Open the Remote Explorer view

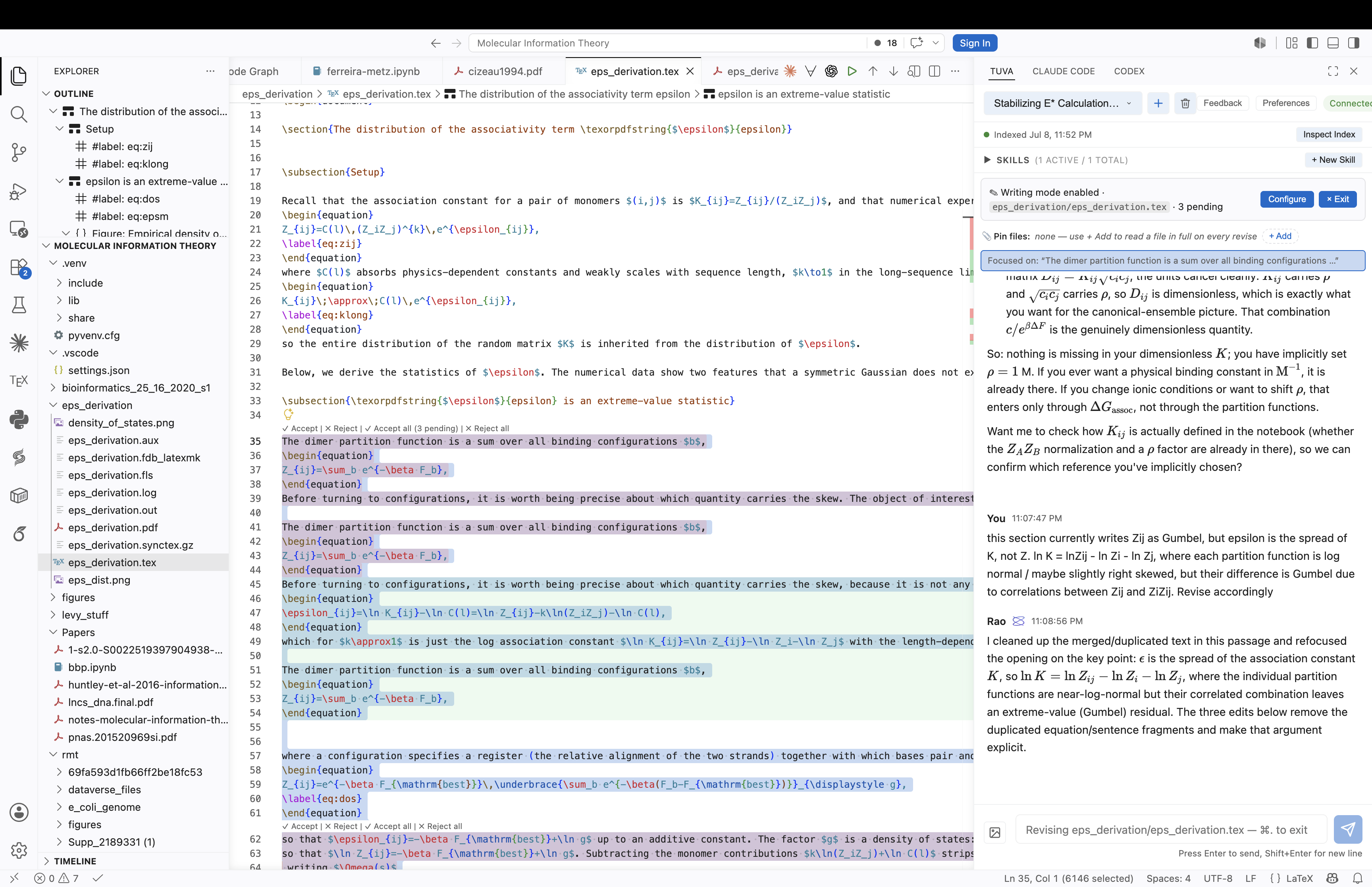19,229
